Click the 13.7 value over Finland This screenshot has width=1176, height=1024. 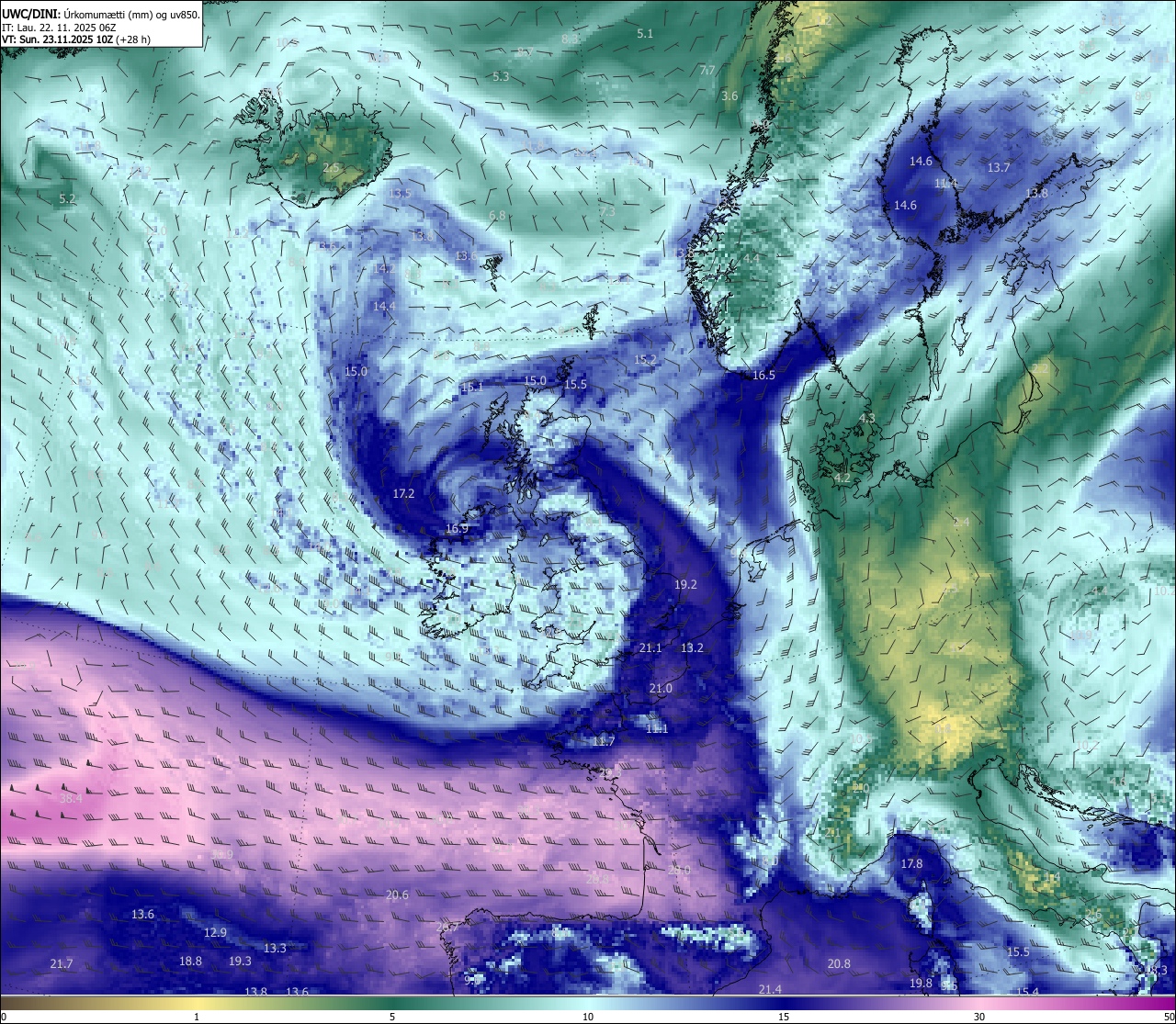(x=999, y=167)
